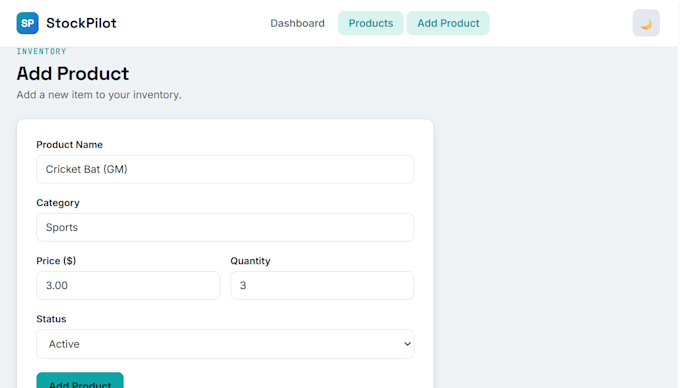Toggle dark mode with the moon icon

[646, 23]
